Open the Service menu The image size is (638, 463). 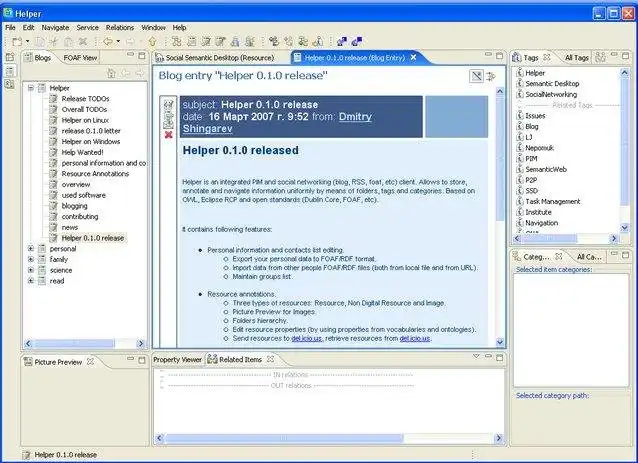coord(87,28)
